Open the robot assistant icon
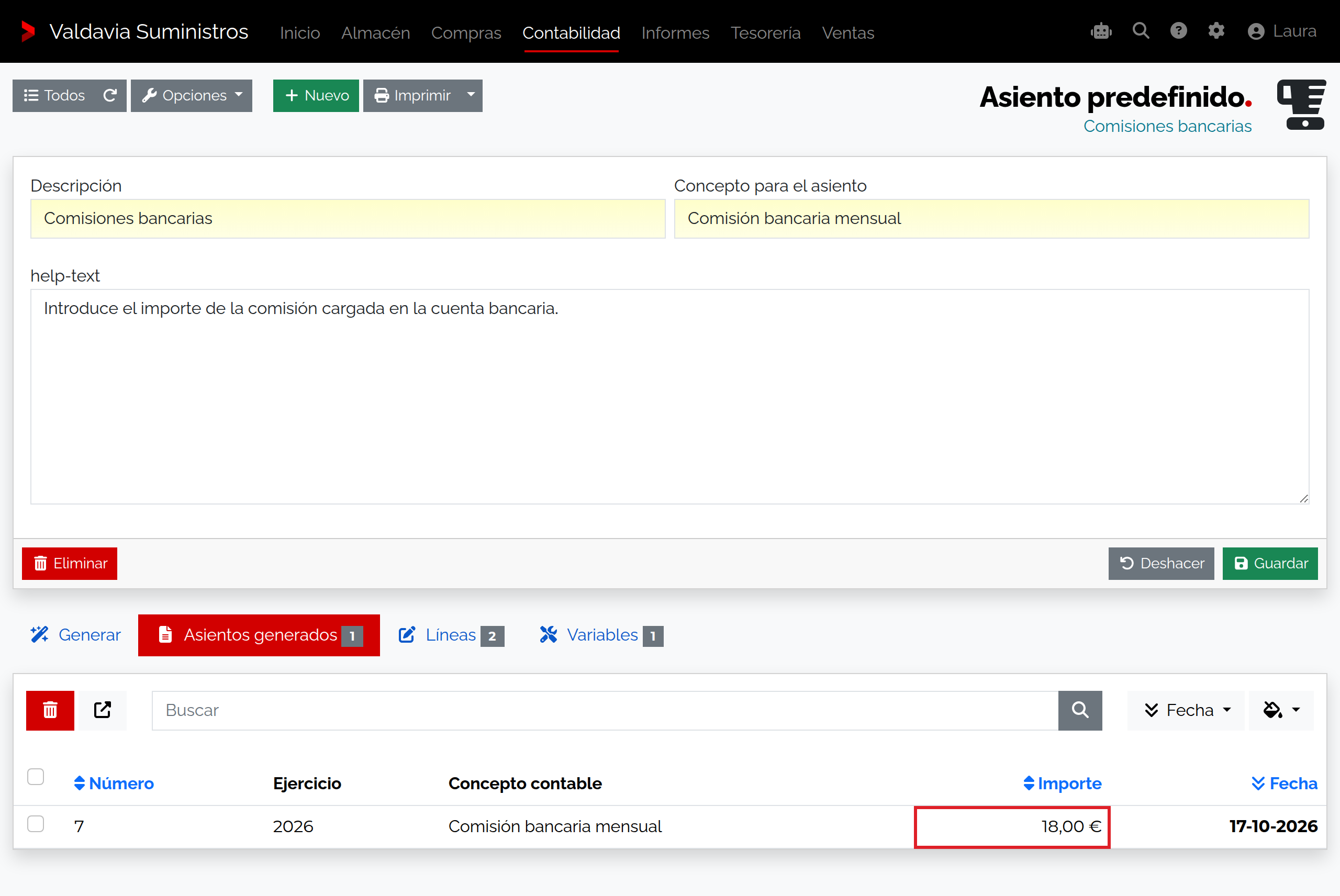This screenshot has height=896, width=1340. 1101,31
